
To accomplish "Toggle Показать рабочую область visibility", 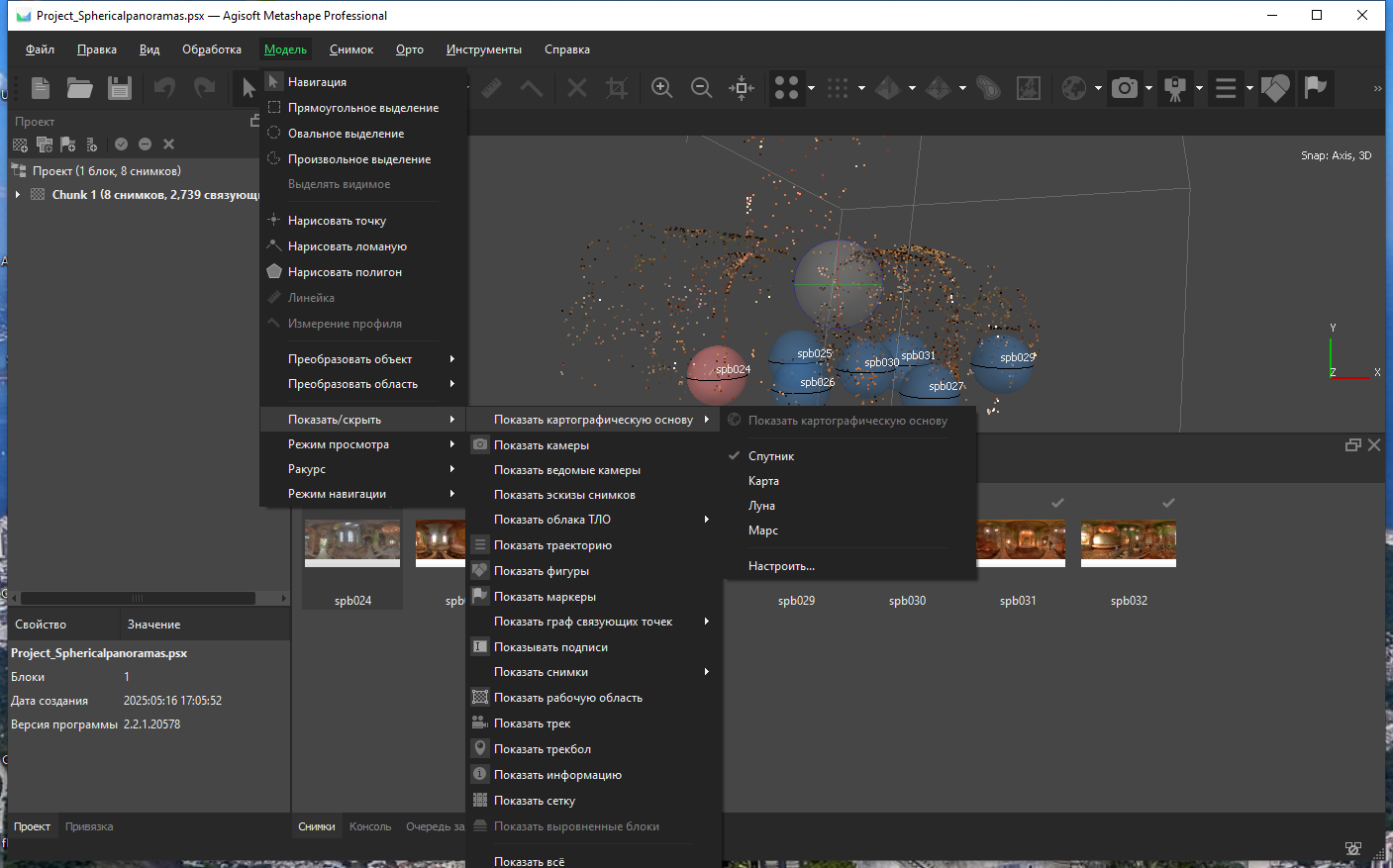I will [x=568, y=698].
